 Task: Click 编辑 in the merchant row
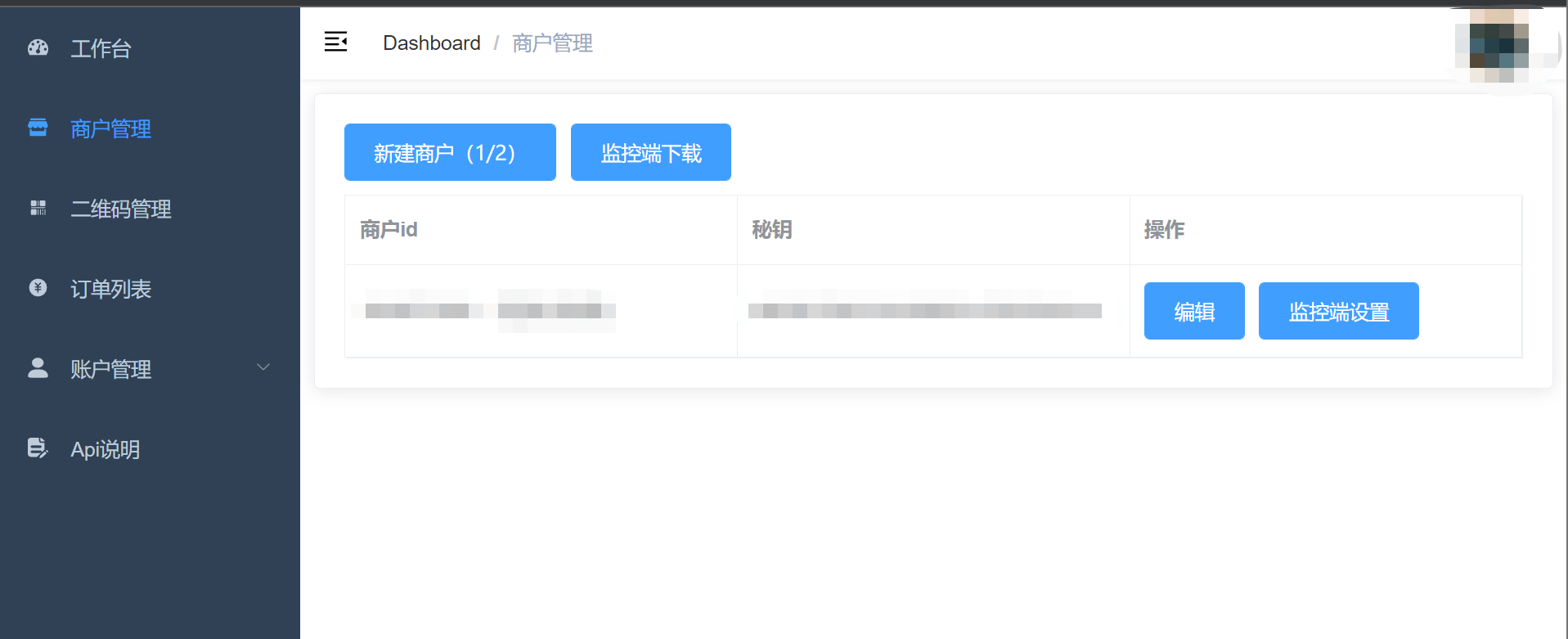click(1194, 311)
